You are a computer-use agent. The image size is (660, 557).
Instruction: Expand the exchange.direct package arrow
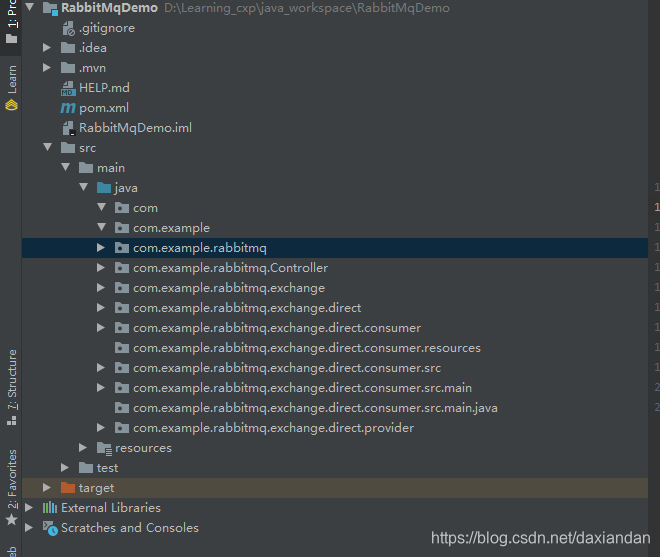click(x=101, y=307)
